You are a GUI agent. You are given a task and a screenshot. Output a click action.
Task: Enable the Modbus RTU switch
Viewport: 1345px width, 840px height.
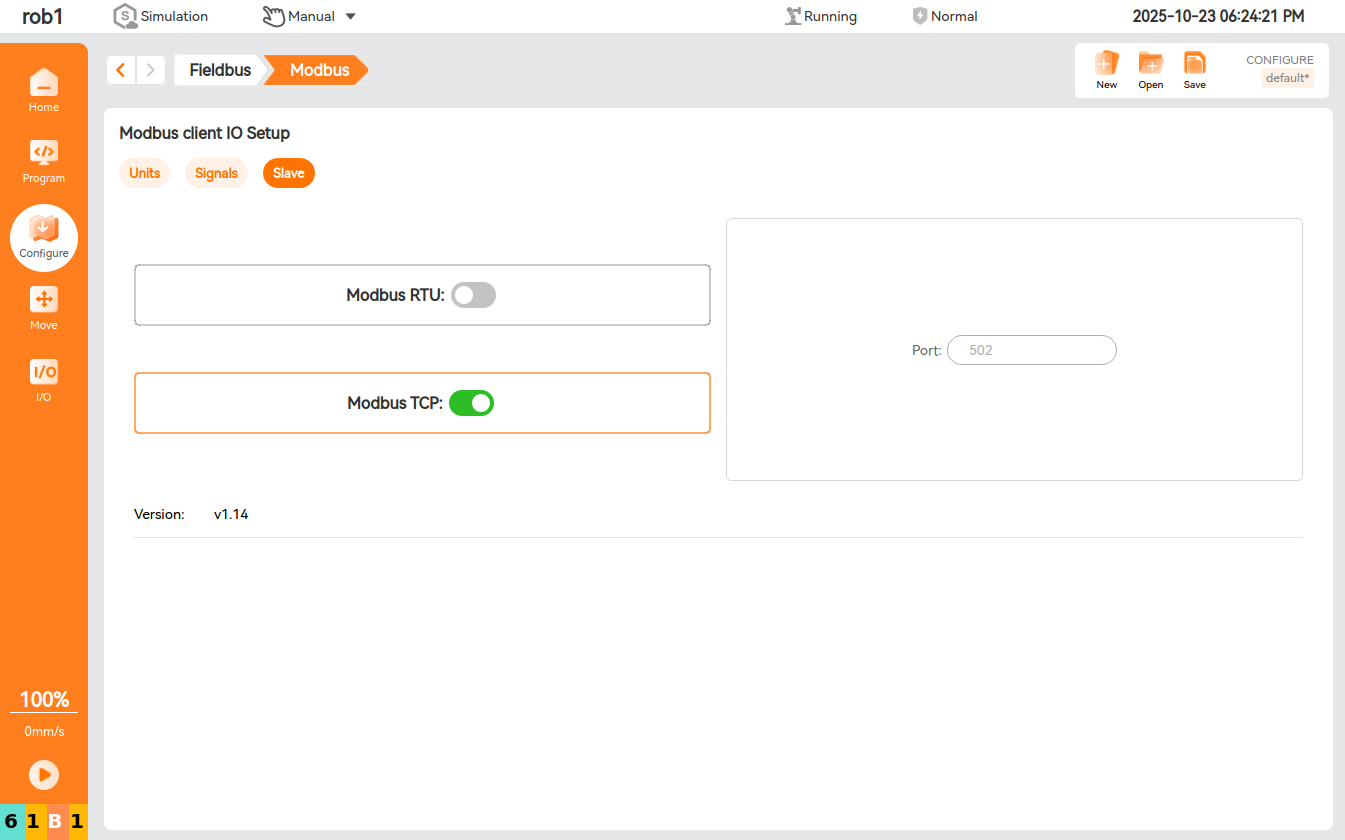coord(473,295)
